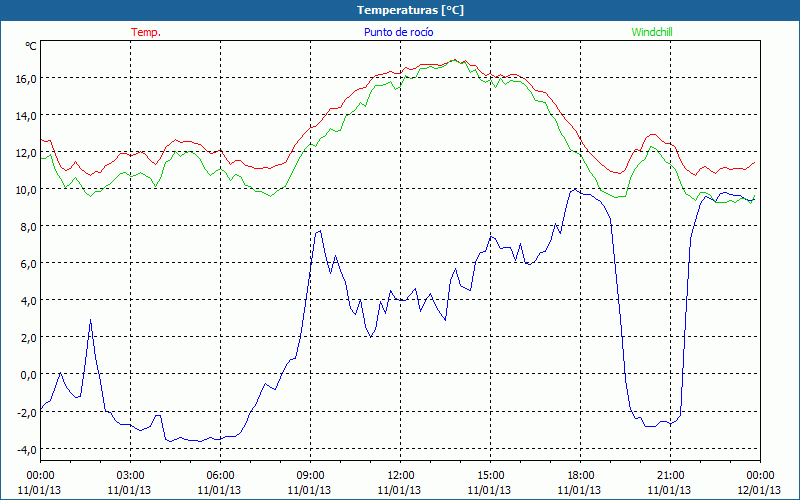Click the dew point peak just before 18:00

[x=575, y=189]
